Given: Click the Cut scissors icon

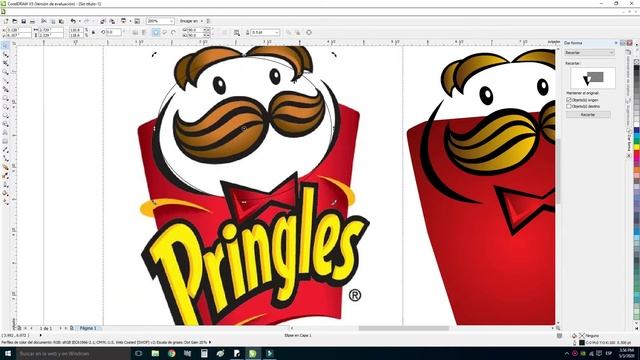Looking at the screenshot, I should pos(44,21).
